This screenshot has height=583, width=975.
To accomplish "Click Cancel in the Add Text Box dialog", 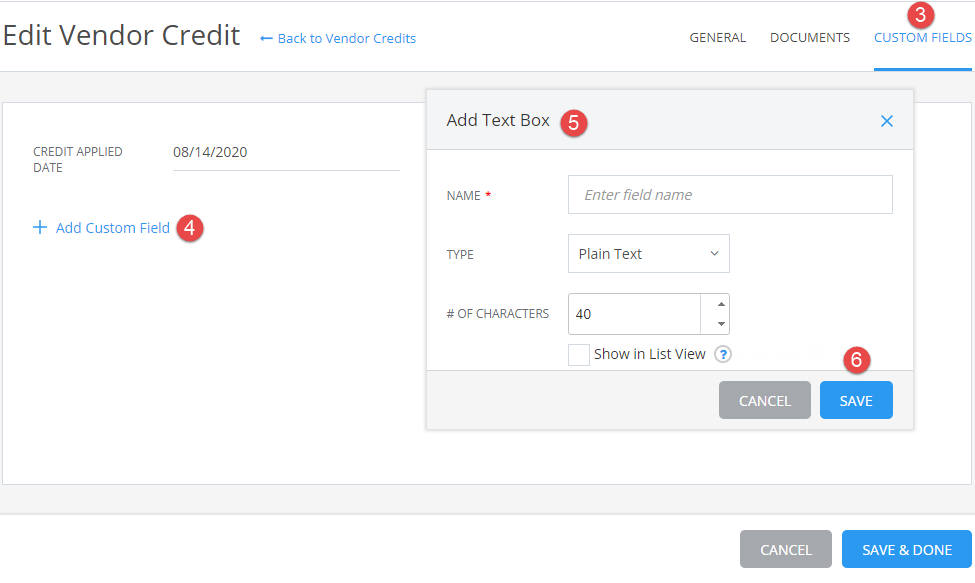I will pyautogui.click(x=765, y=400).
